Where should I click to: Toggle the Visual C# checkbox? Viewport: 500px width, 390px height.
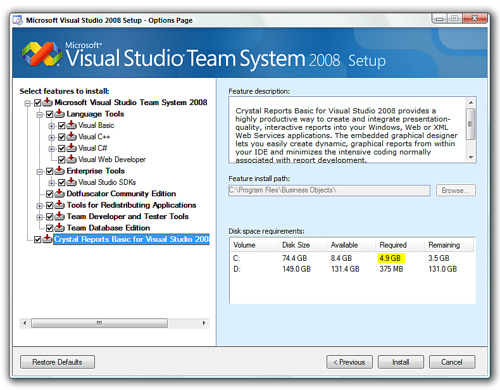tap(61, 148)
